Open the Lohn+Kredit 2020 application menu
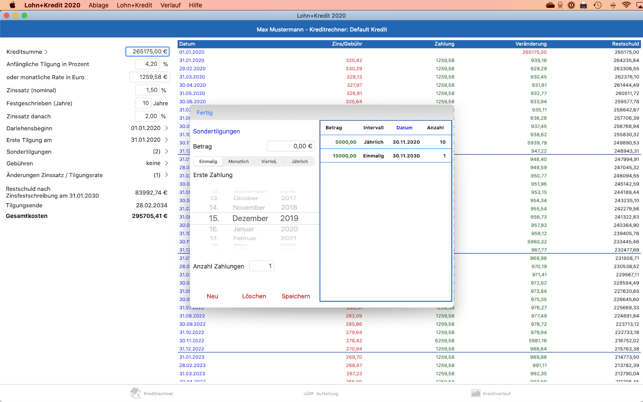Screen dimensions: 643x402 (x=52, y=5)
